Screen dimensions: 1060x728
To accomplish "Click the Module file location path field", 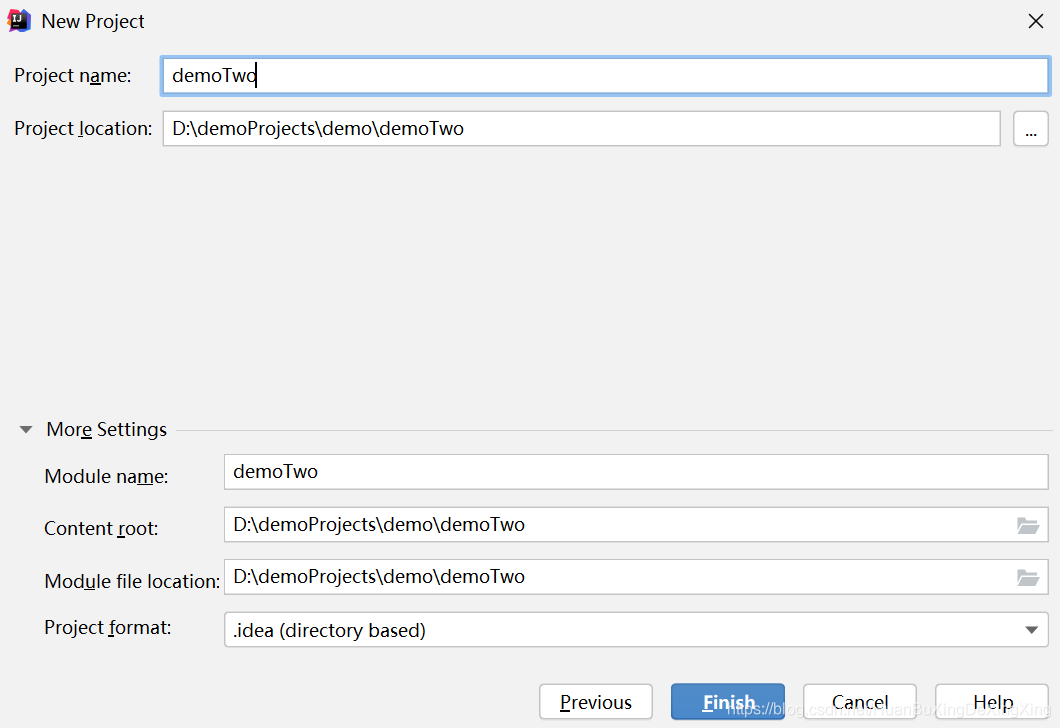I will [x=636, y=577].
